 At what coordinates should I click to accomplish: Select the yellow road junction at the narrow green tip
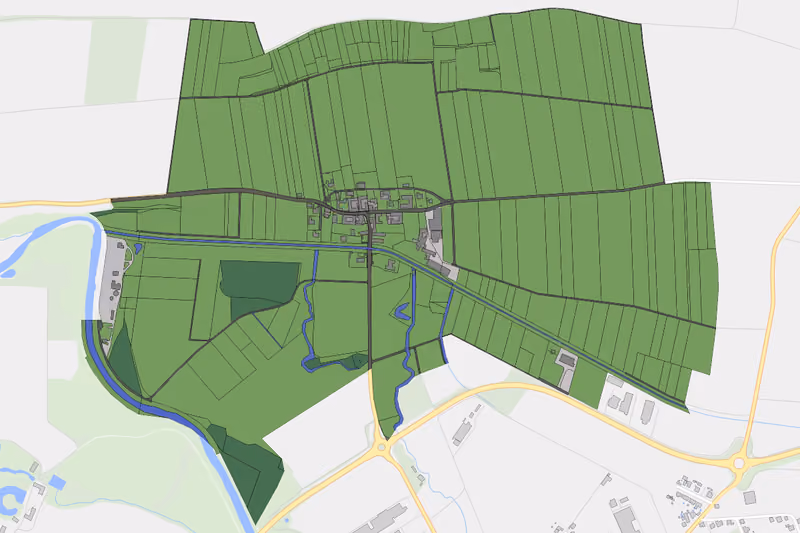pos(382,447)
